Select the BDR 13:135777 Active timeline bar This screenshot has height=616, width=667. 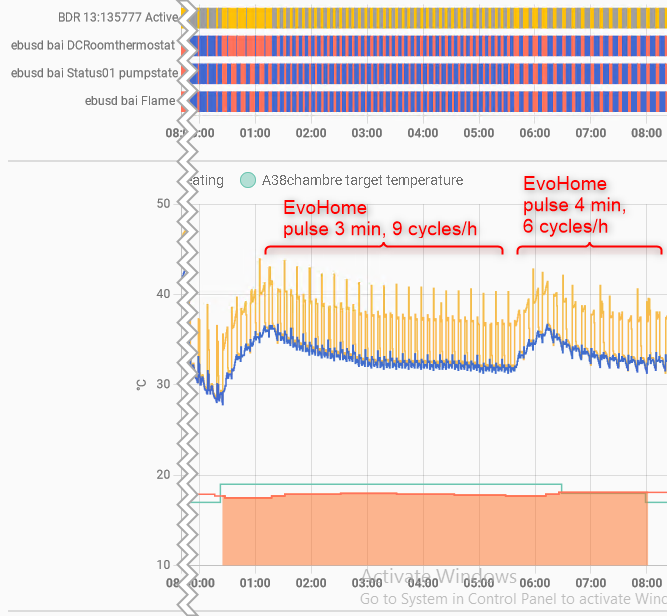[x=430, y=18]
